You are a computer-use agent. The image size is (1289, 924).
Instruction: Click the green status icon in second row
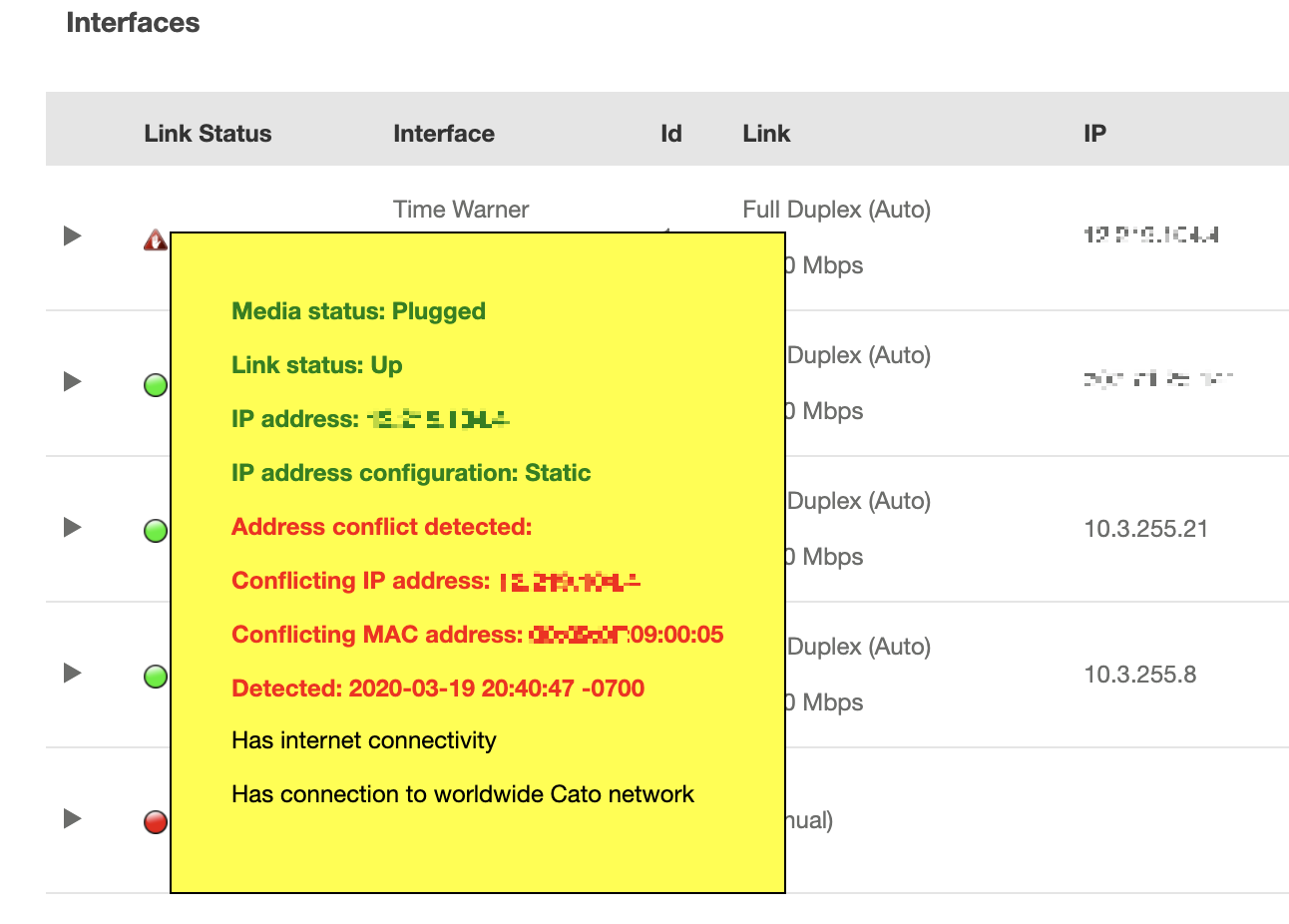pos(156,384)
